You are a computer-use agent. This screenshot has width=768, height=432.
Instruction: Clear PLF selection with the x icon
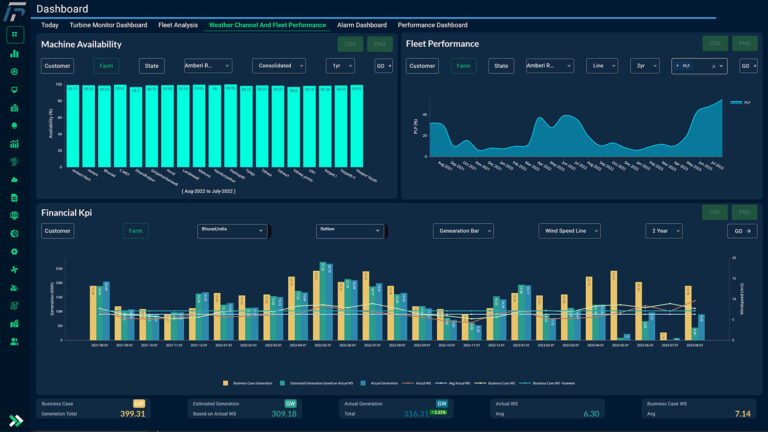point(714,66)
